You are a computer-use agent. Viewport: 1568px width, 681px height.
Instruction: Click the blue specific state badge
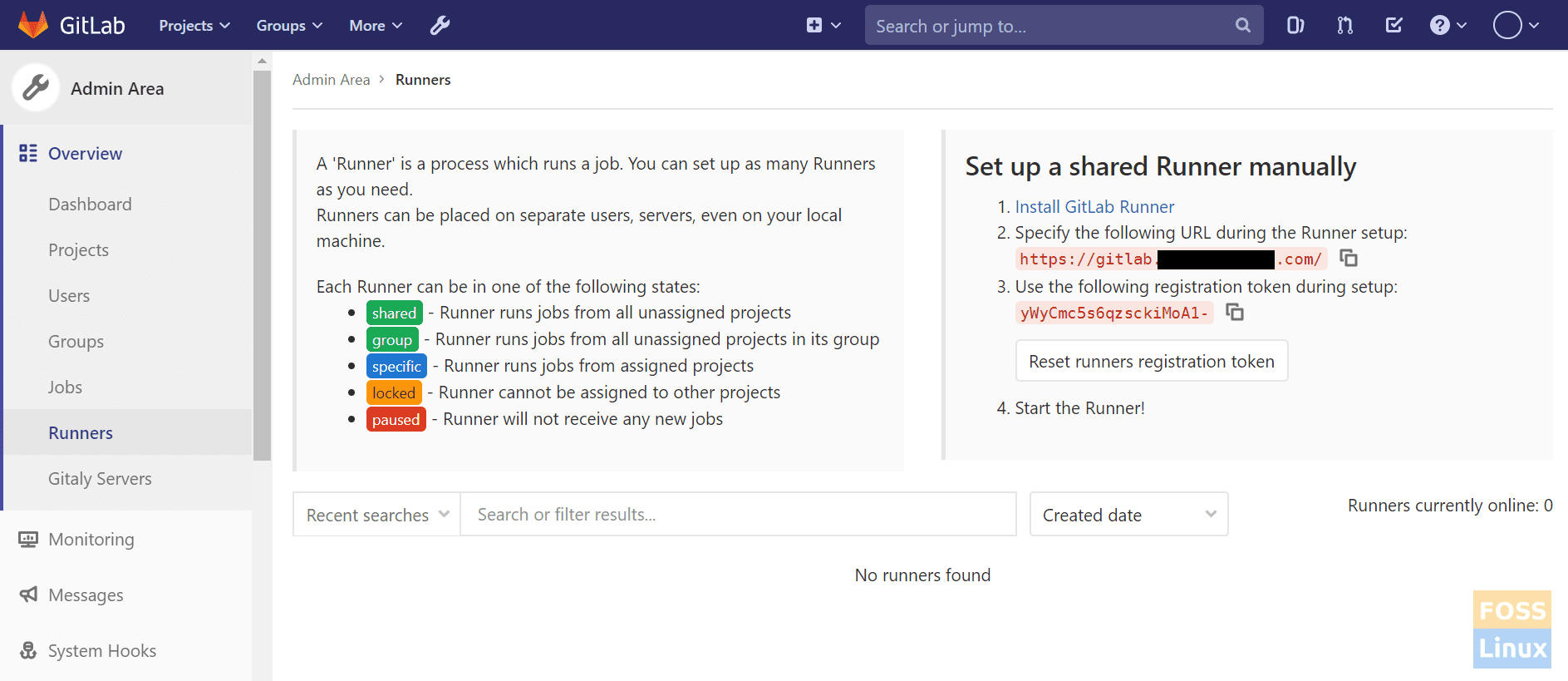396,367
